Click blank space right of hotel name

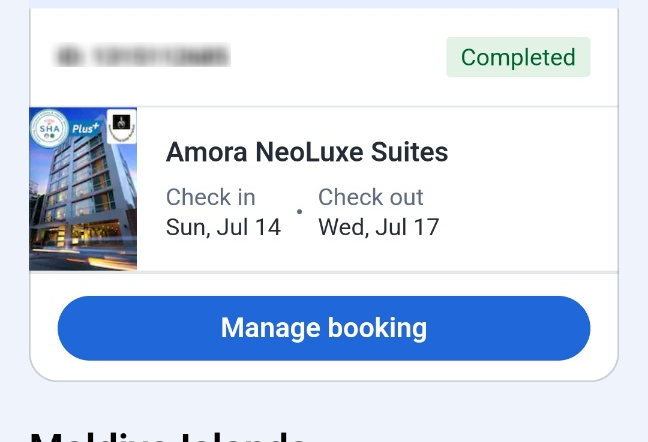tap(531, 152)
